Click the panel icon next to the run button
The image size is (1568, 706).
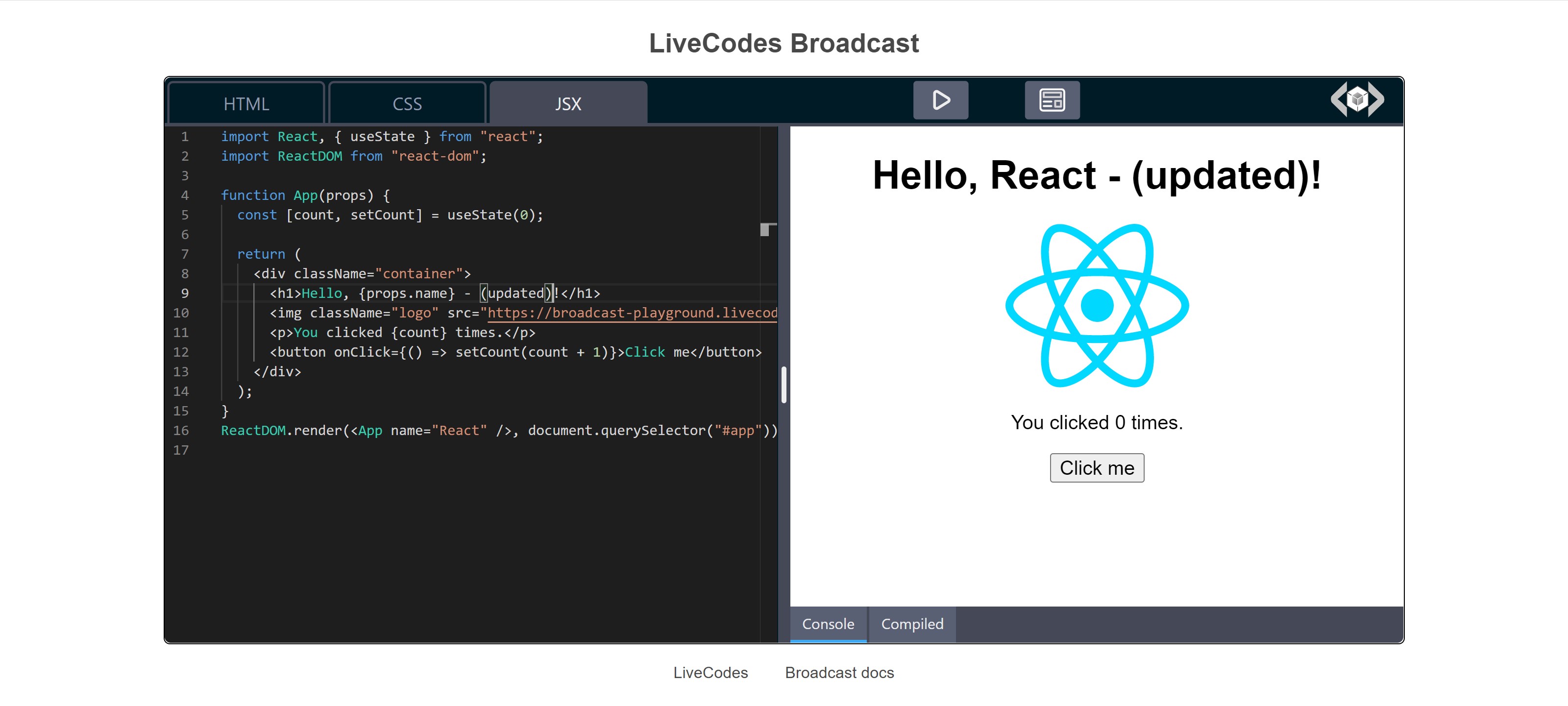pyautogui.click(x=1051, y=100)
